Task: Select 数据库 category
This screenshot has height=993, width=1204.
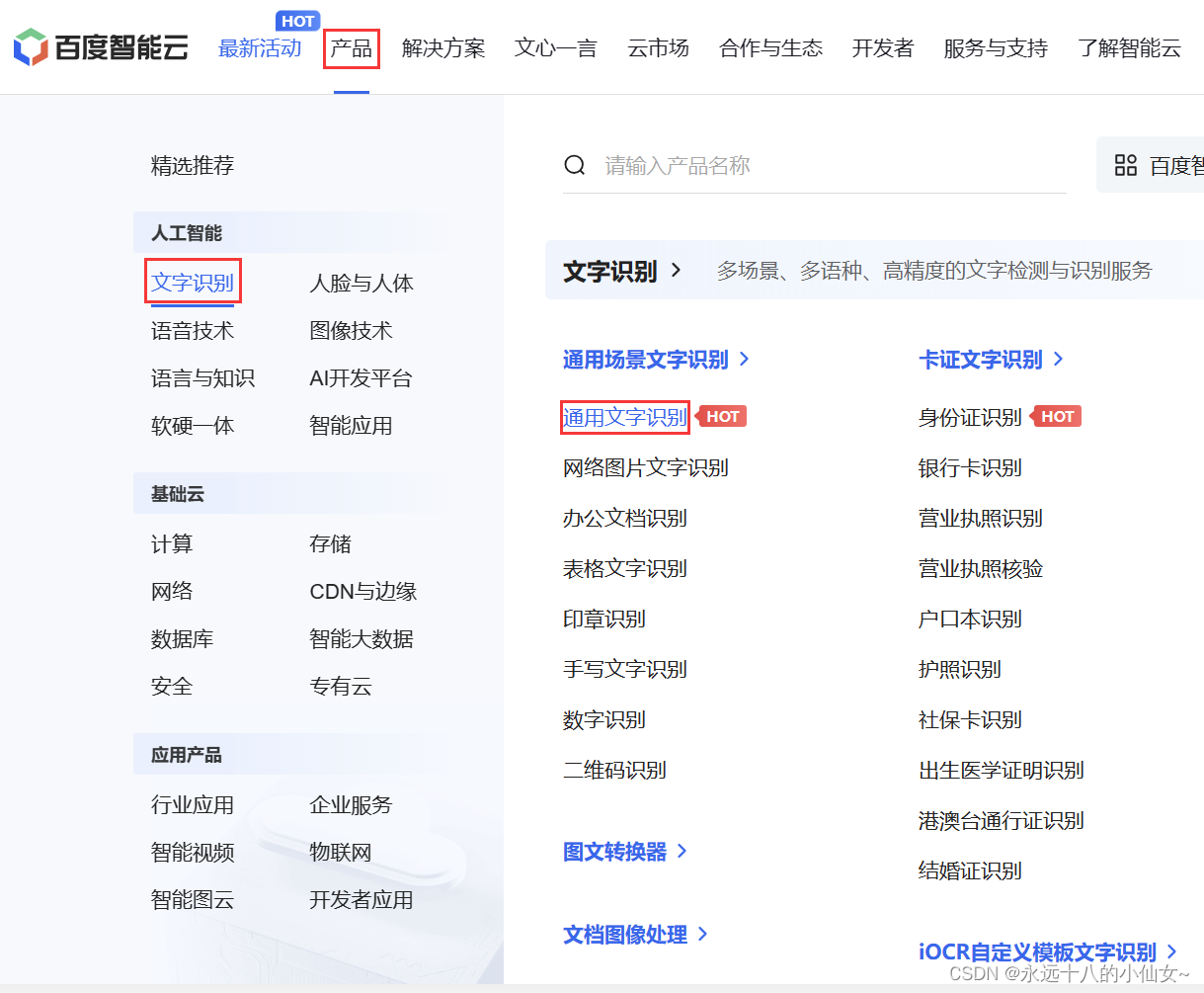Action: [183, 638]
